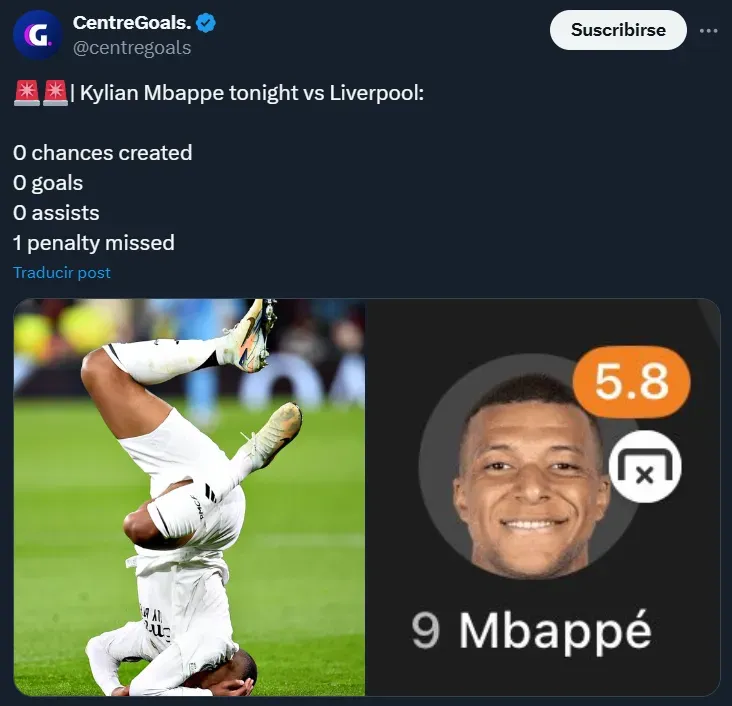Open the three-dot more options menu
The height and width of the screenshot is (706, 732).
point(708,31)
